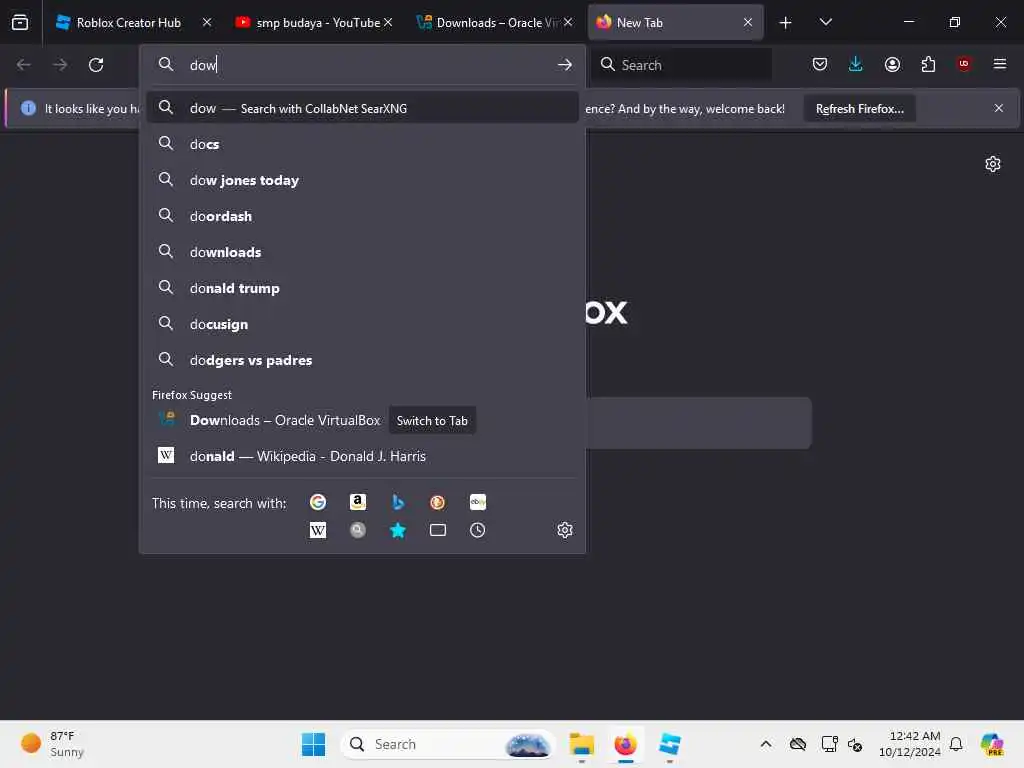Image resolution: width=1024 pixels, height=768 pixels.
Task: Open File Explorer from taskbar
Action: [581, 744]
